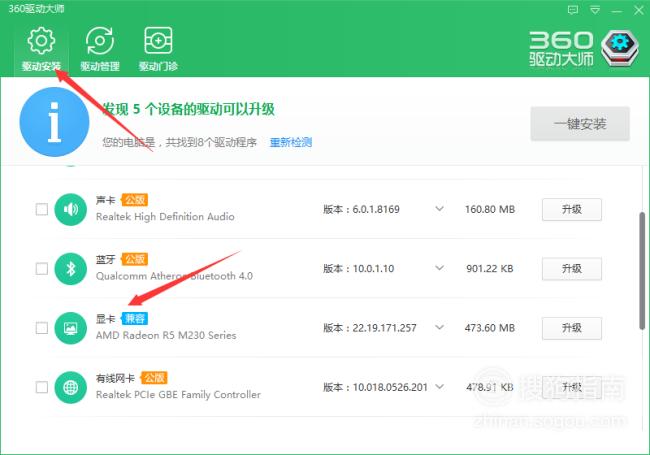Minimize the 360驱动大师 window

[617, 11]
